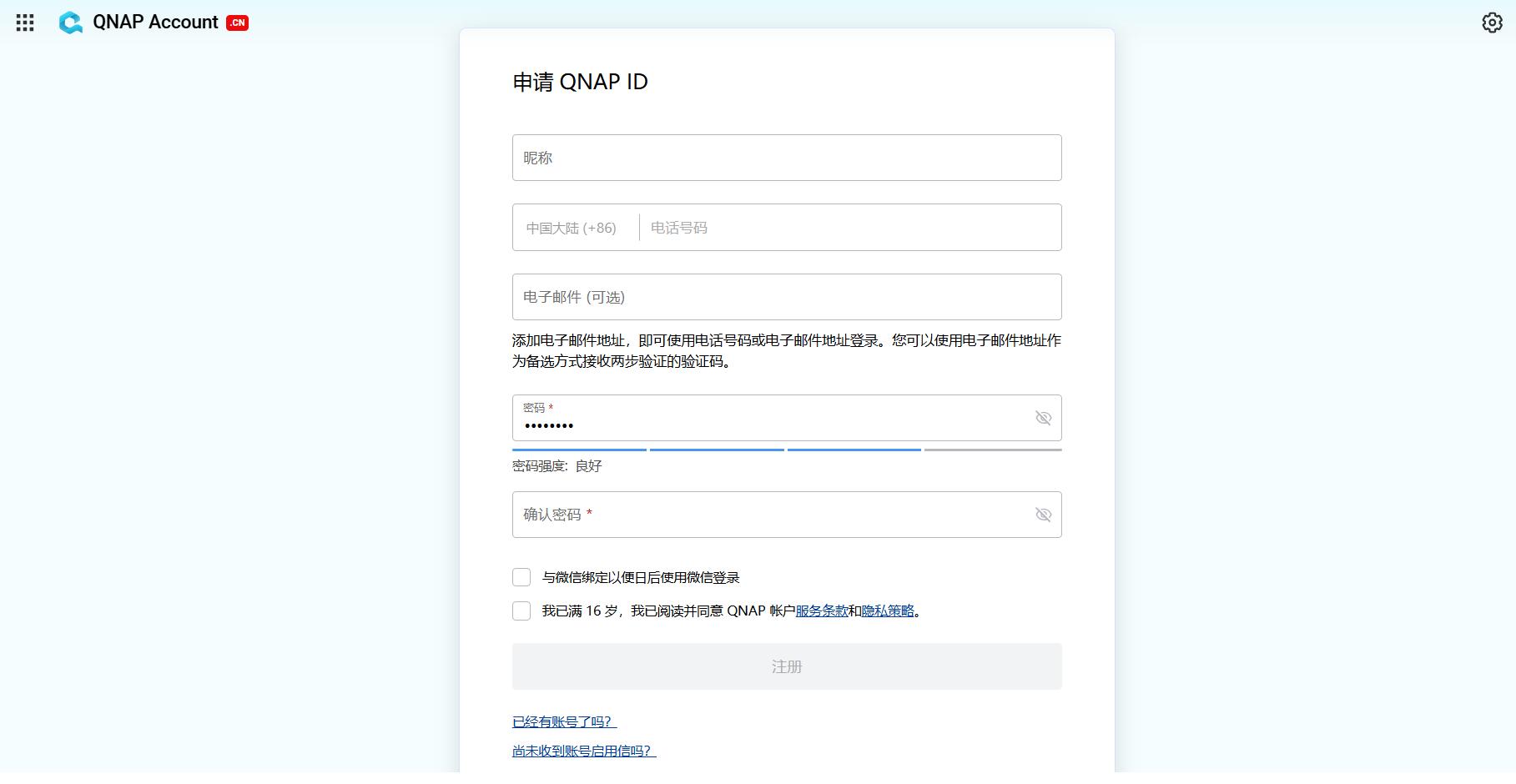The image size is (1516, 784).
Task: Click the red .CN region badge
Action: (238, 23)
